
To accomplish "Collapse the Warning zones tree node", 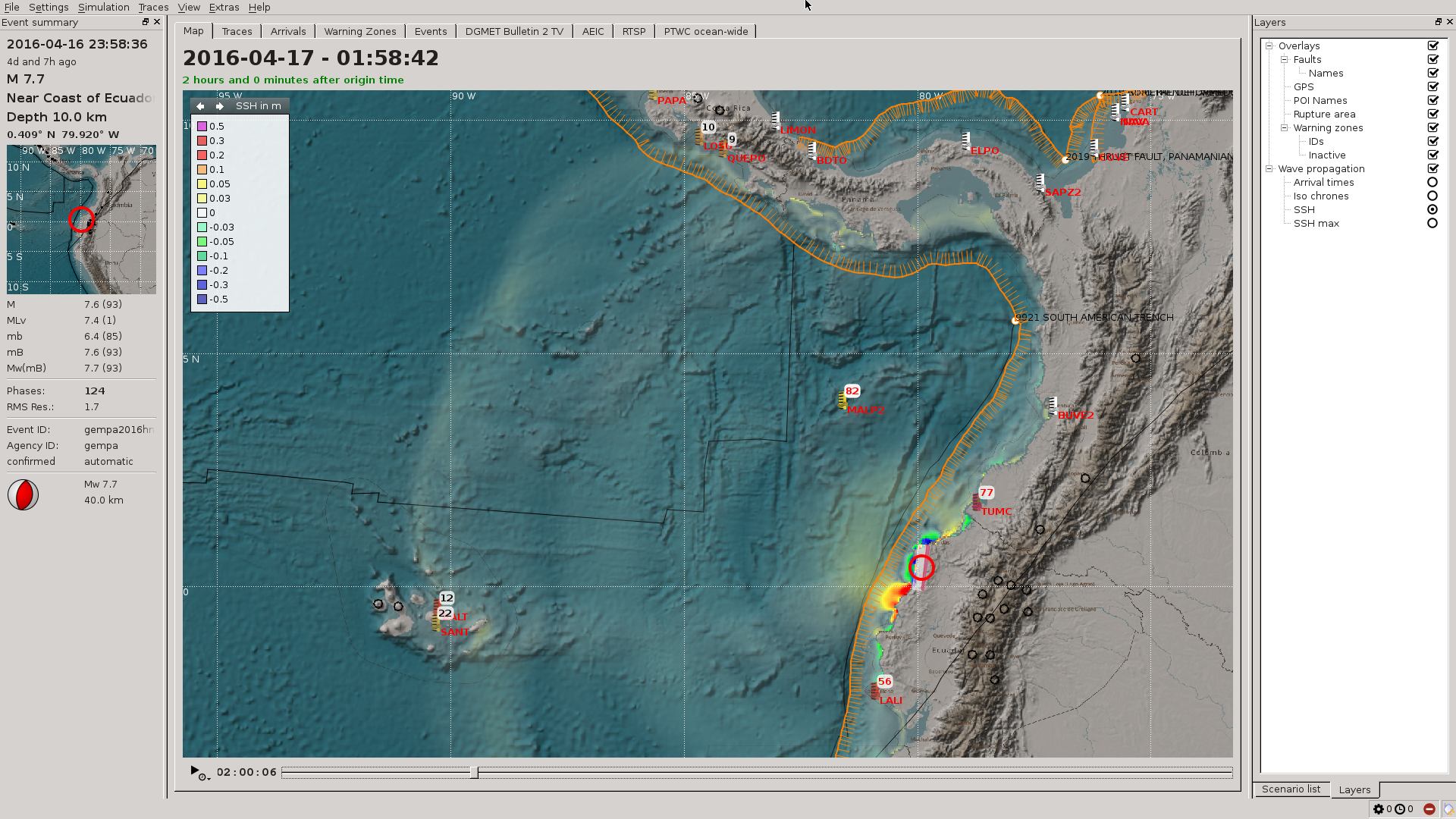I will [x=1285, y=128].
